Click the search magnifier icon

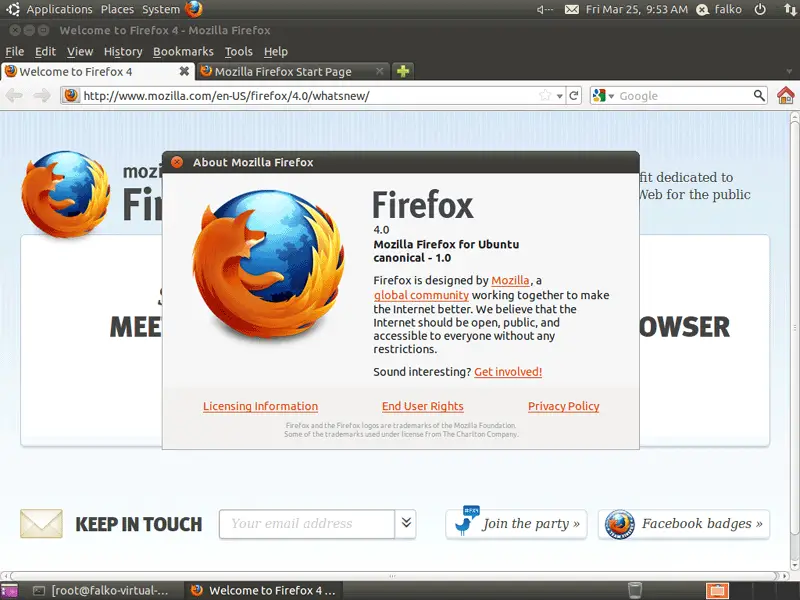759,95
